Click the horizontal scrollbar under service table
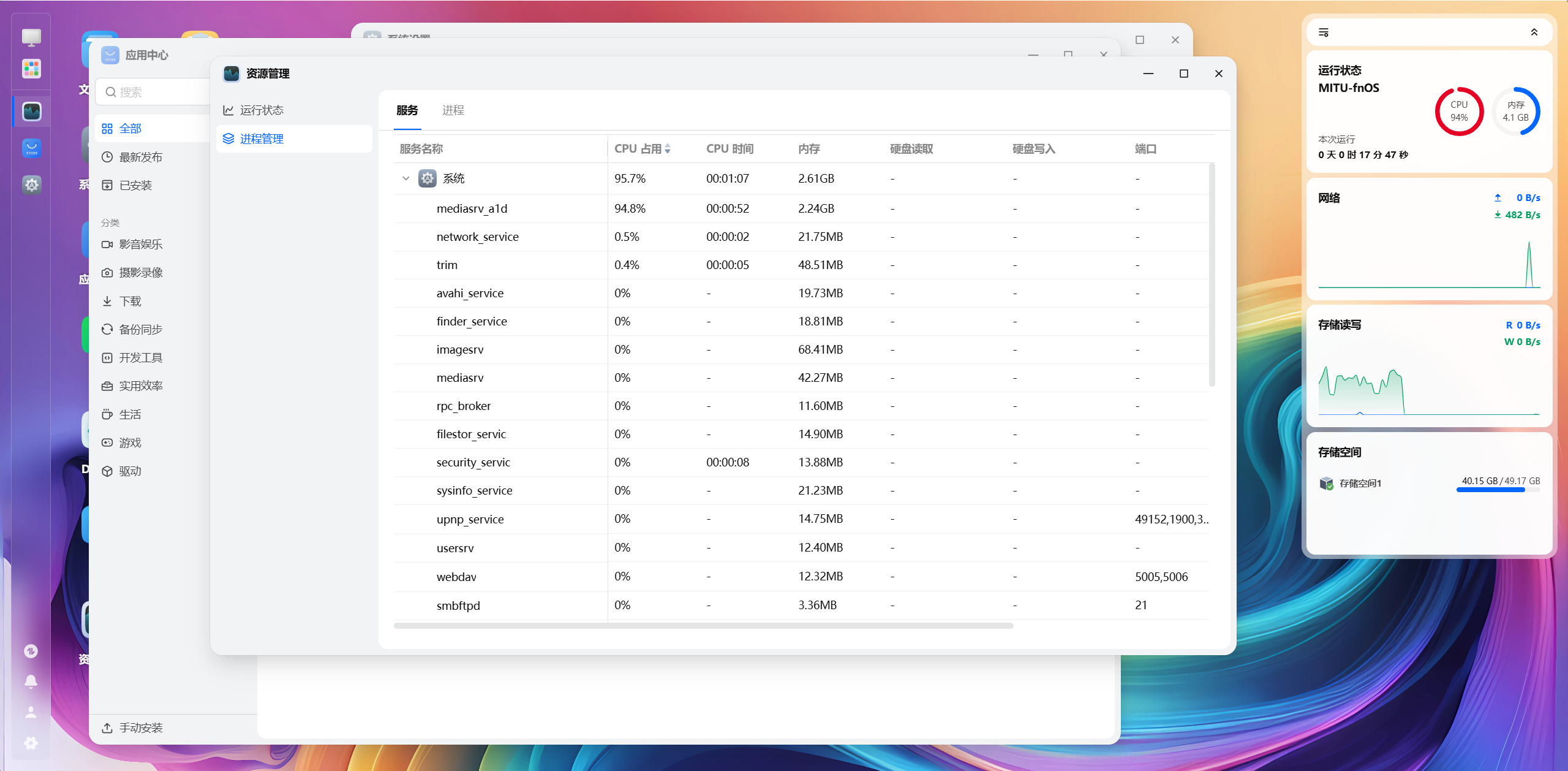 (703, 626)
